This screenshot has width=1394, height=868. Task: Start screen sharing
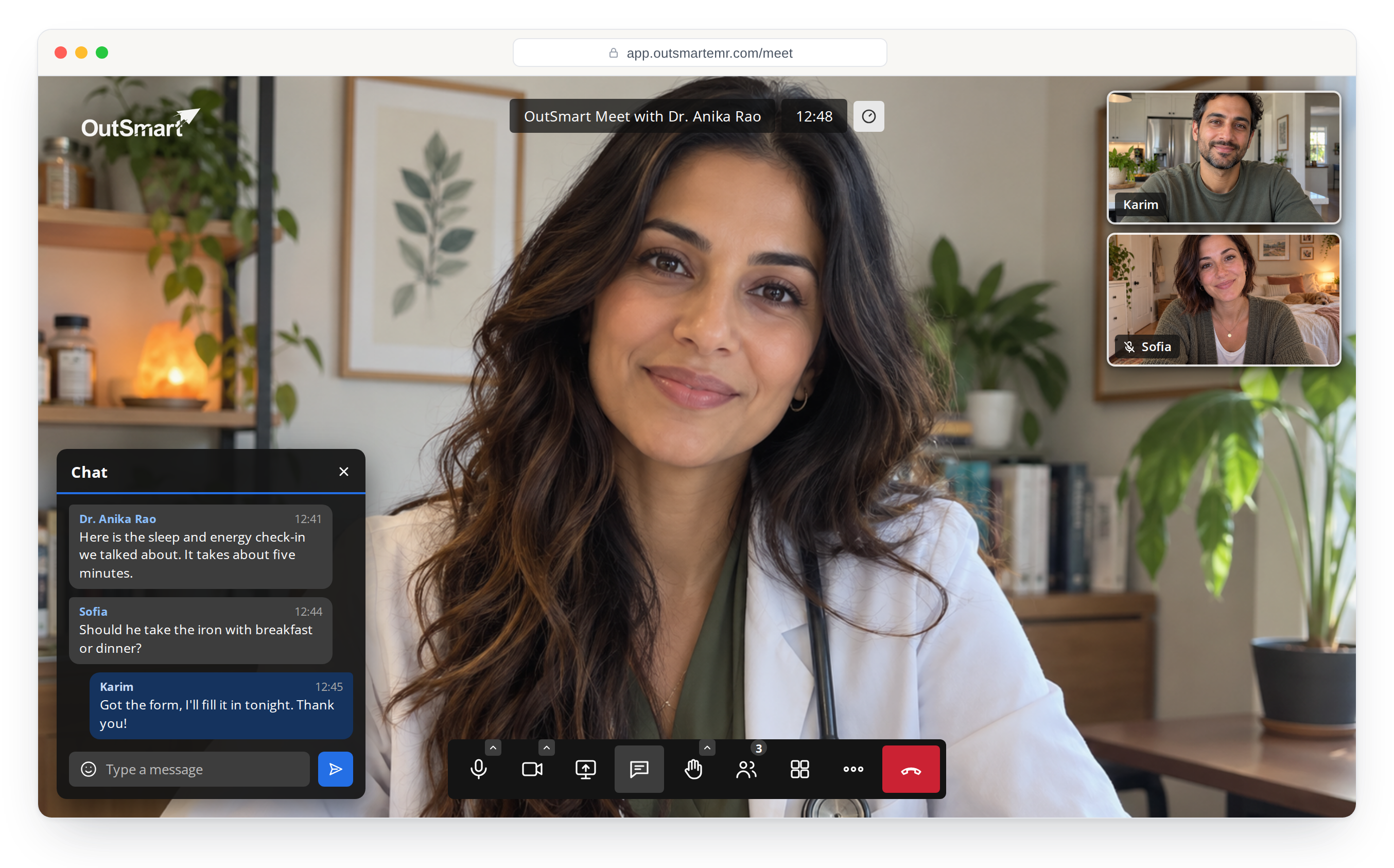point(585,769)
